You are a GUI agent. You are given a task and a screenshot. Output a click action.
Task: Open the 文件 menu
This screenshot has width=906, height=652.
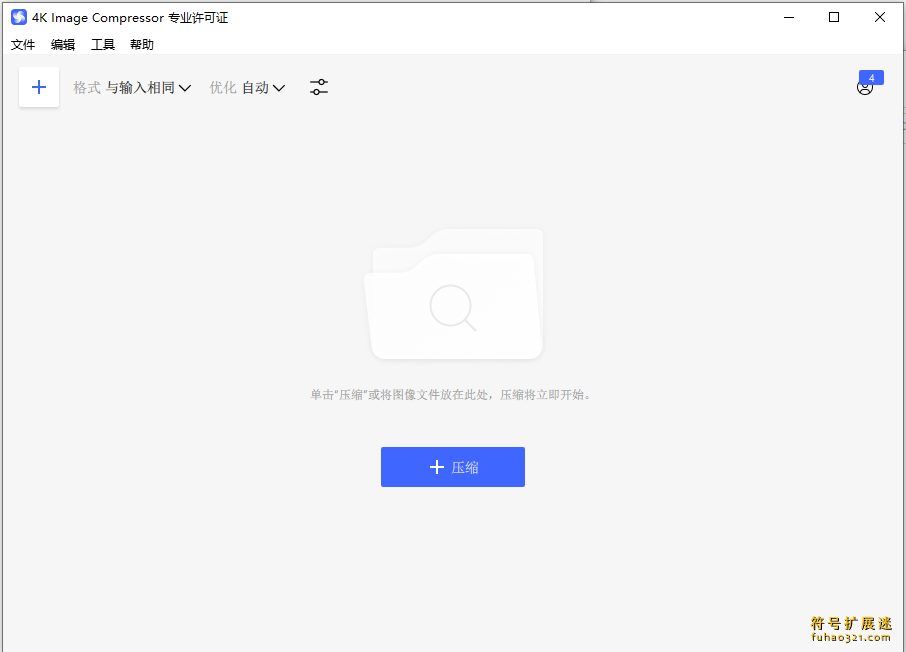(x=23, y=45)
